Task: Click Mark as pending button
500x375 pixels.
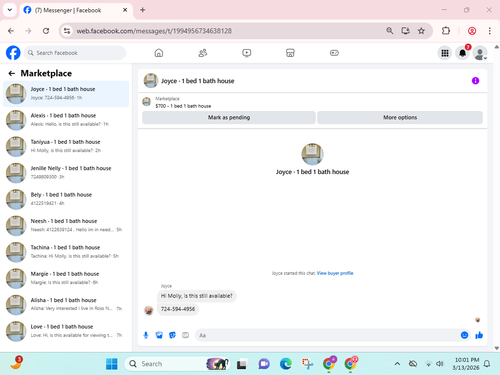Action: point(229,117)
